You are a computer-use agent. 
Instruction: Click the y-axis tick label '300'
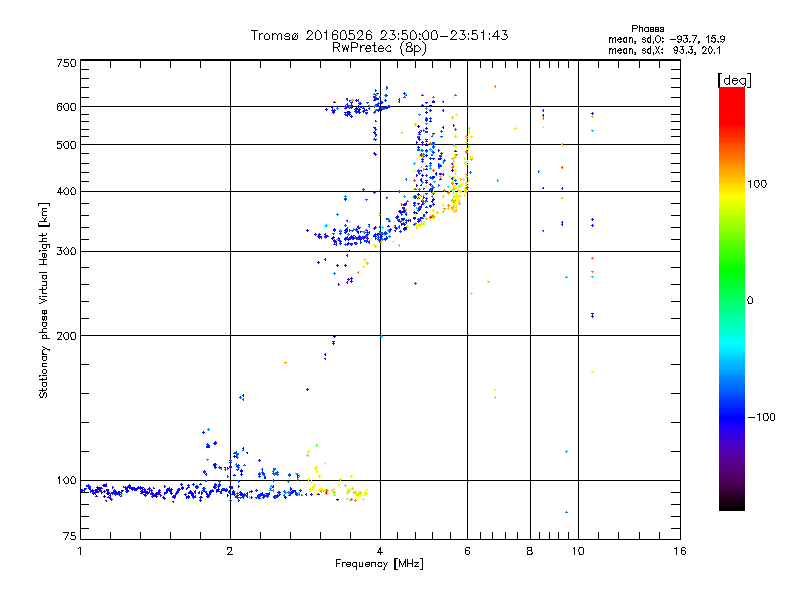coord(66,252)
